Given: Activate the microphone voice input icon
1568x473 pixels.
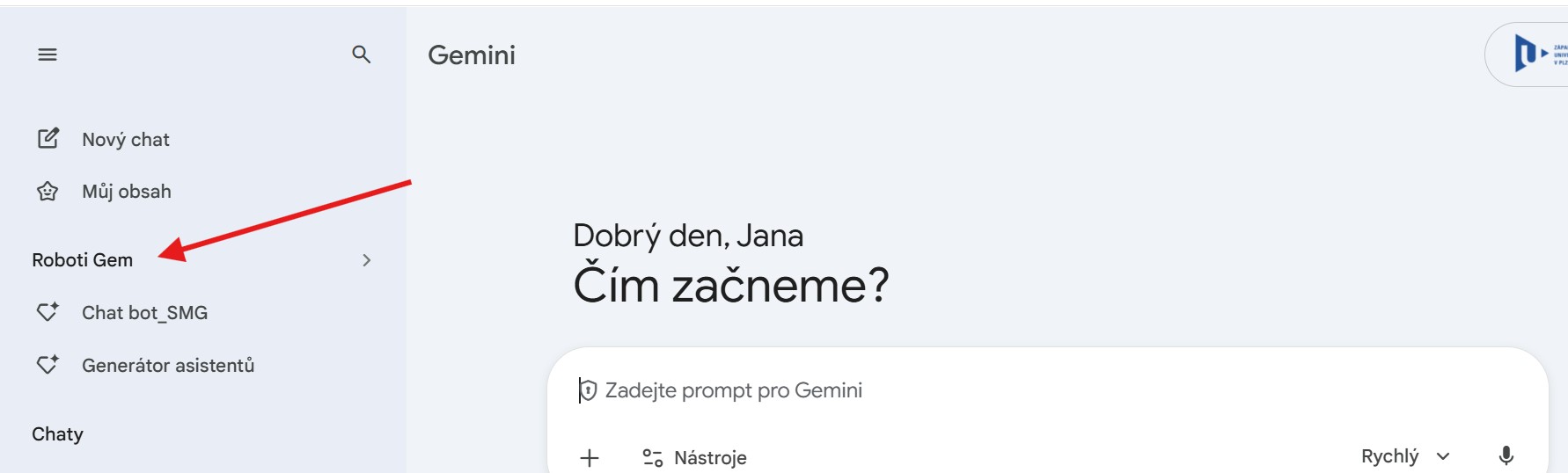Looking at the screenshot, I should [x=1506, y=455].
